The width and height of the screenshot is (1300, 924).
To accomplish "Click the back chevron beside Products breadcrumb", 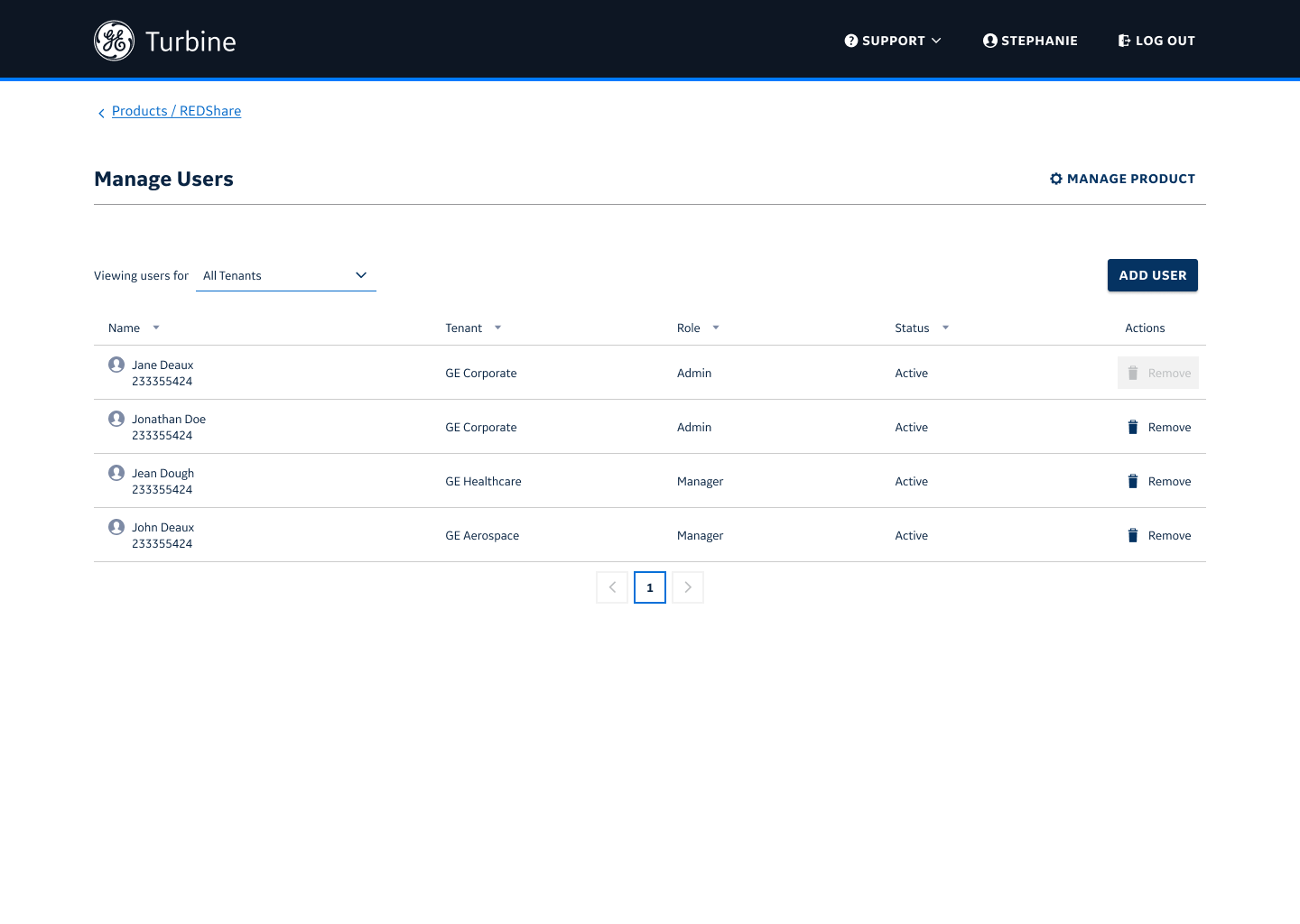I will coord(101,113).
